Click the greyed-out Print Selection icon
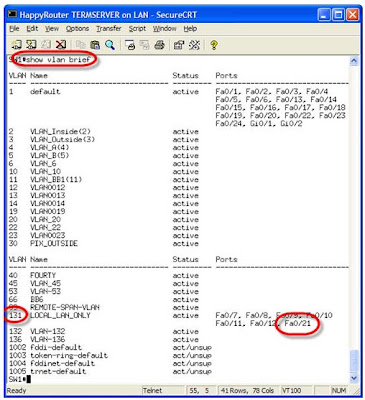The width and height of the screenshot is (365, 400). (145, 44)
